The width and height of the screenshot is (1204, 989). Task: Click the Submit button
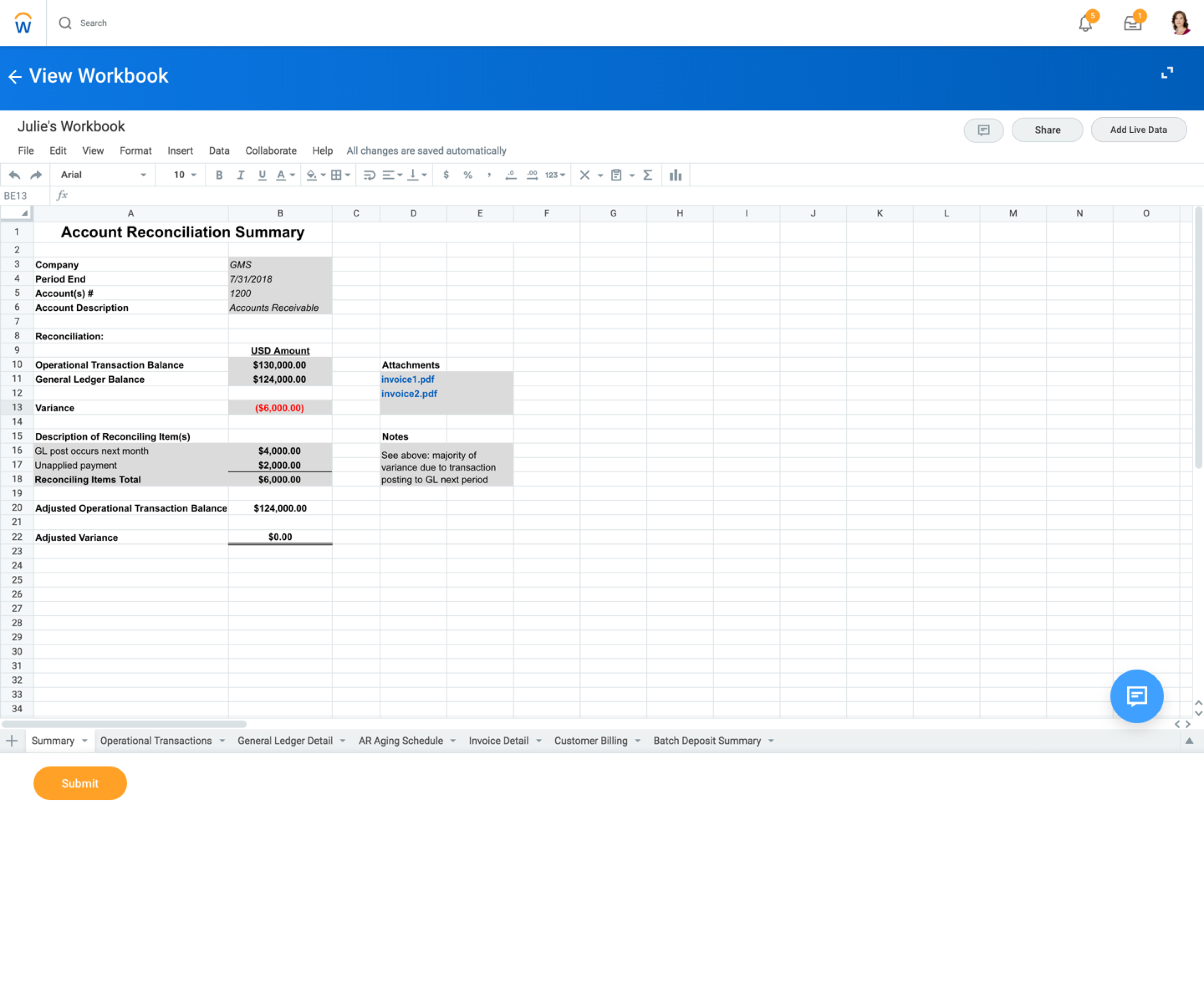(80, 783)
